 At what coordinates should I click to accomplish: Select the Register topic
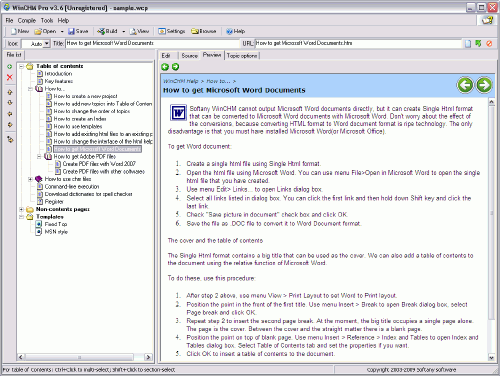(54, 202)
